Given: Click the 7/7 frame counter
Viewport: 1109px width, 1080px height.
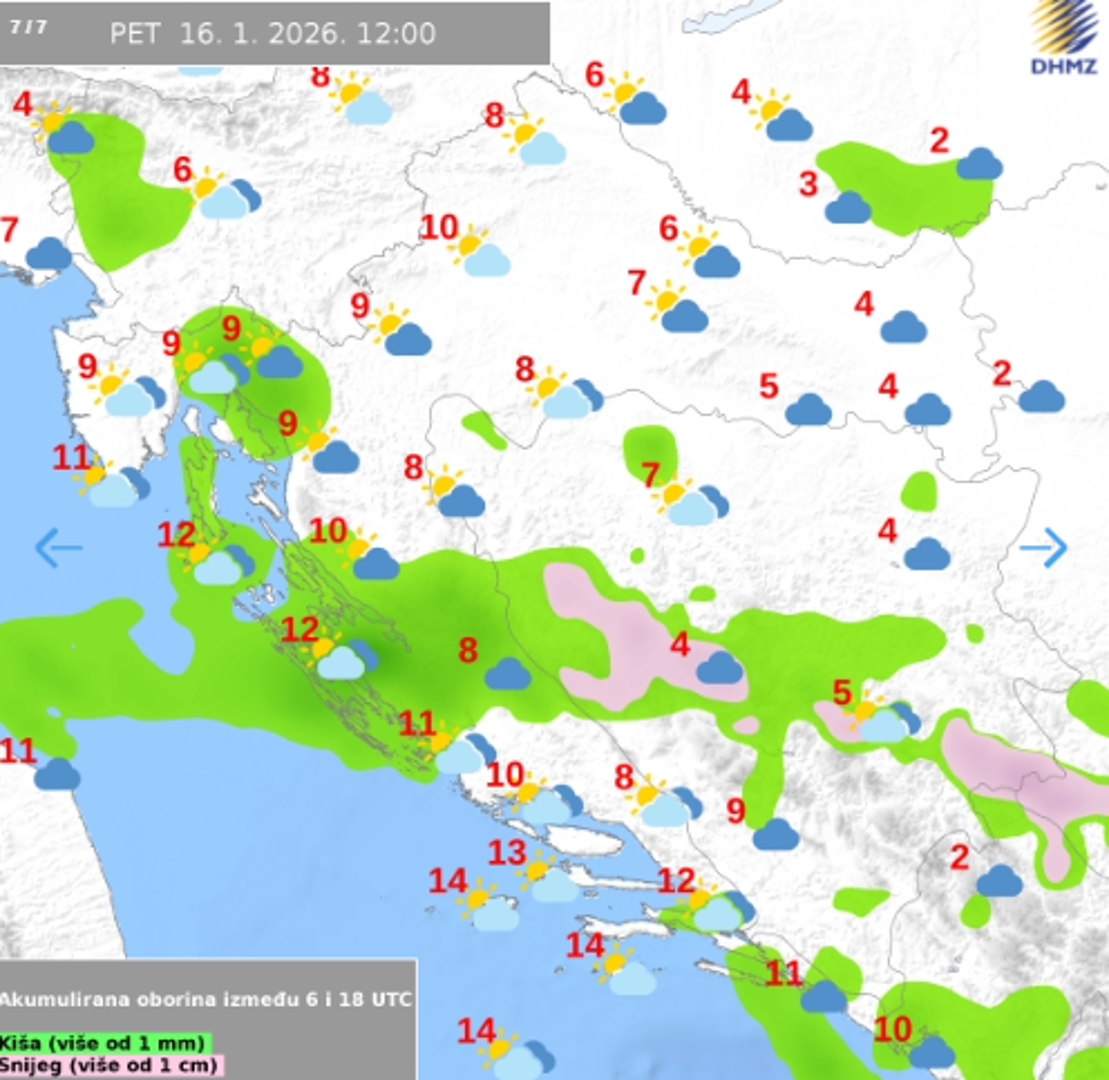Looking at the screenshot, I should [x=28, y=27].
